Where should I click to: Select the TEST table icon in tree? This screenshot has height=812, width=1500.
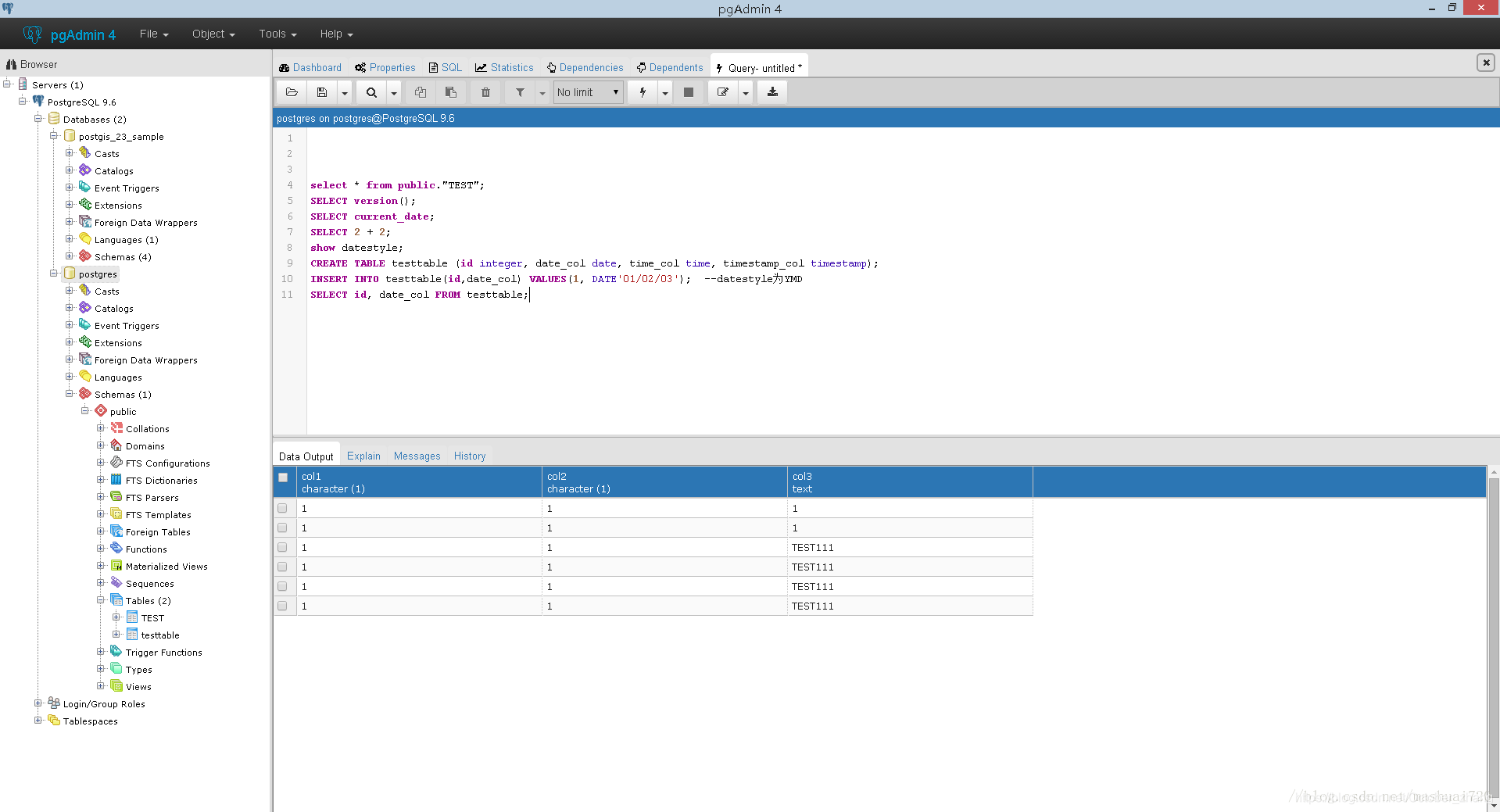click(132, 617)
